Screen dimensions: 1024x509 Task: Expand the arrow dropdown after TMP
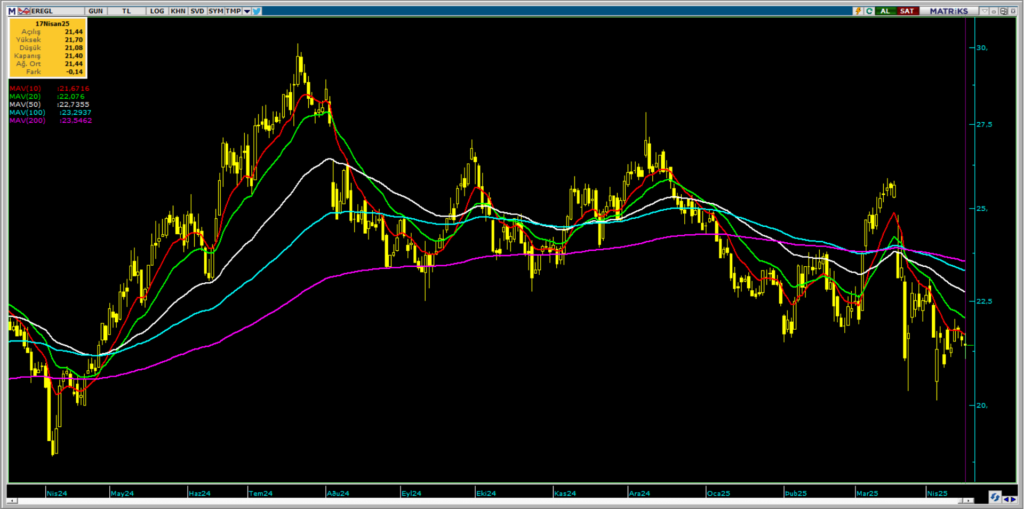tap(246, 10)
